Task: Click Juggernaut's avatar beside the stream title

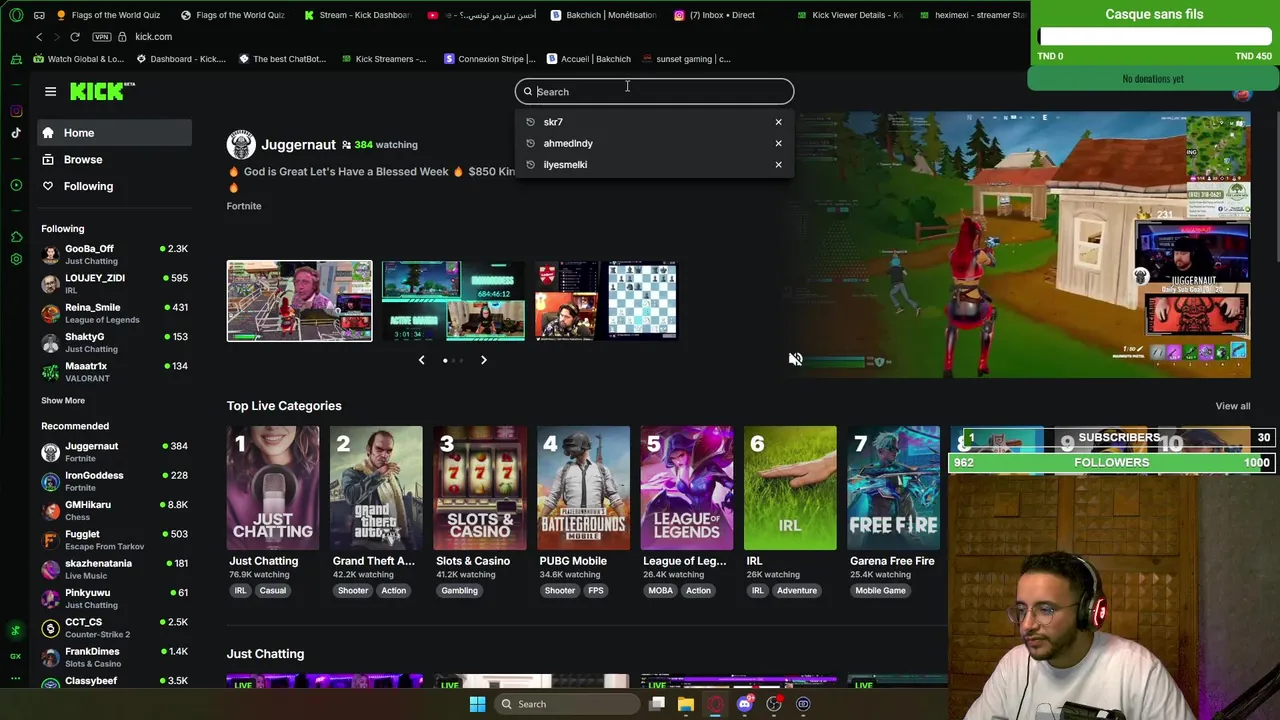Action: click(x=241, y=145)
